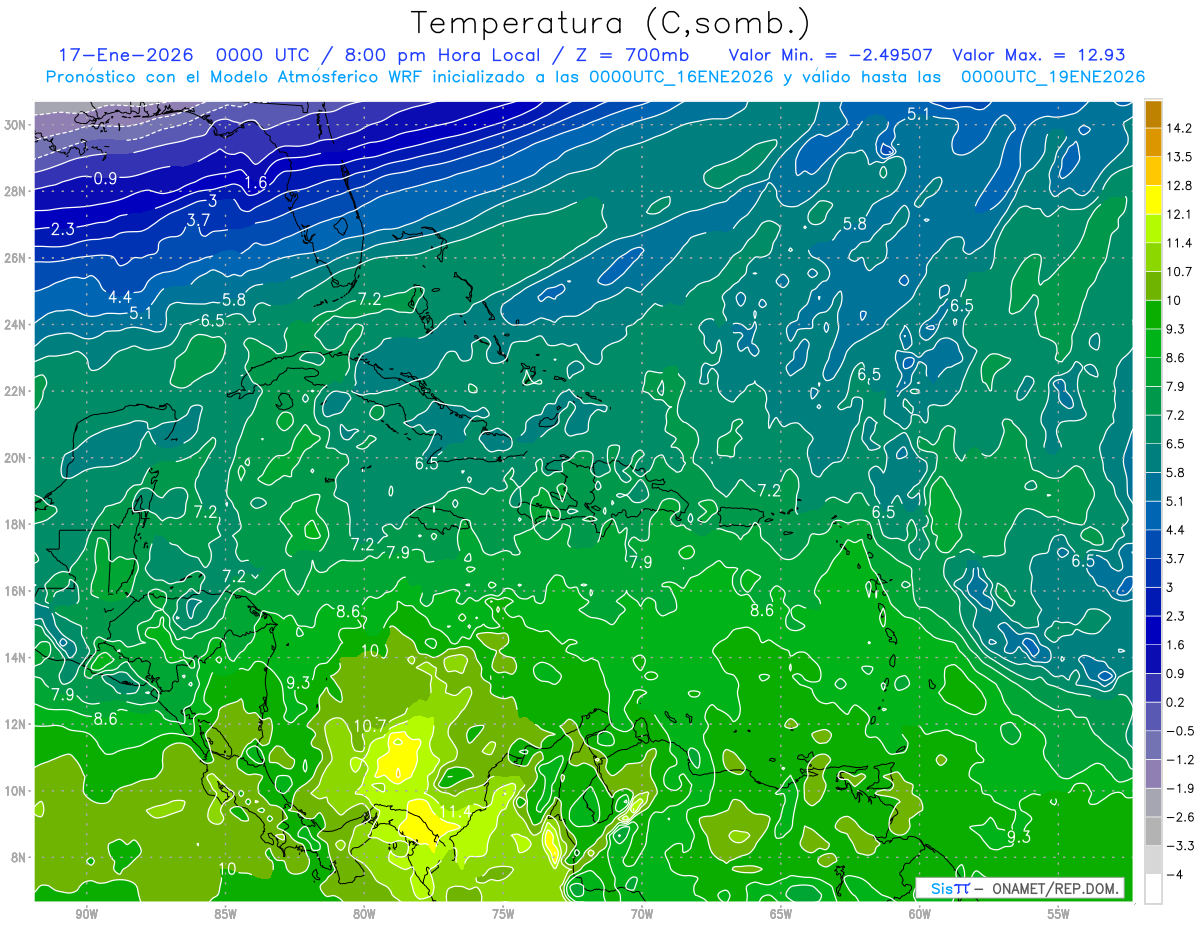Click the title "Temperatura (C,somb.)"
1200x927 pixels.
pos(610,23)
